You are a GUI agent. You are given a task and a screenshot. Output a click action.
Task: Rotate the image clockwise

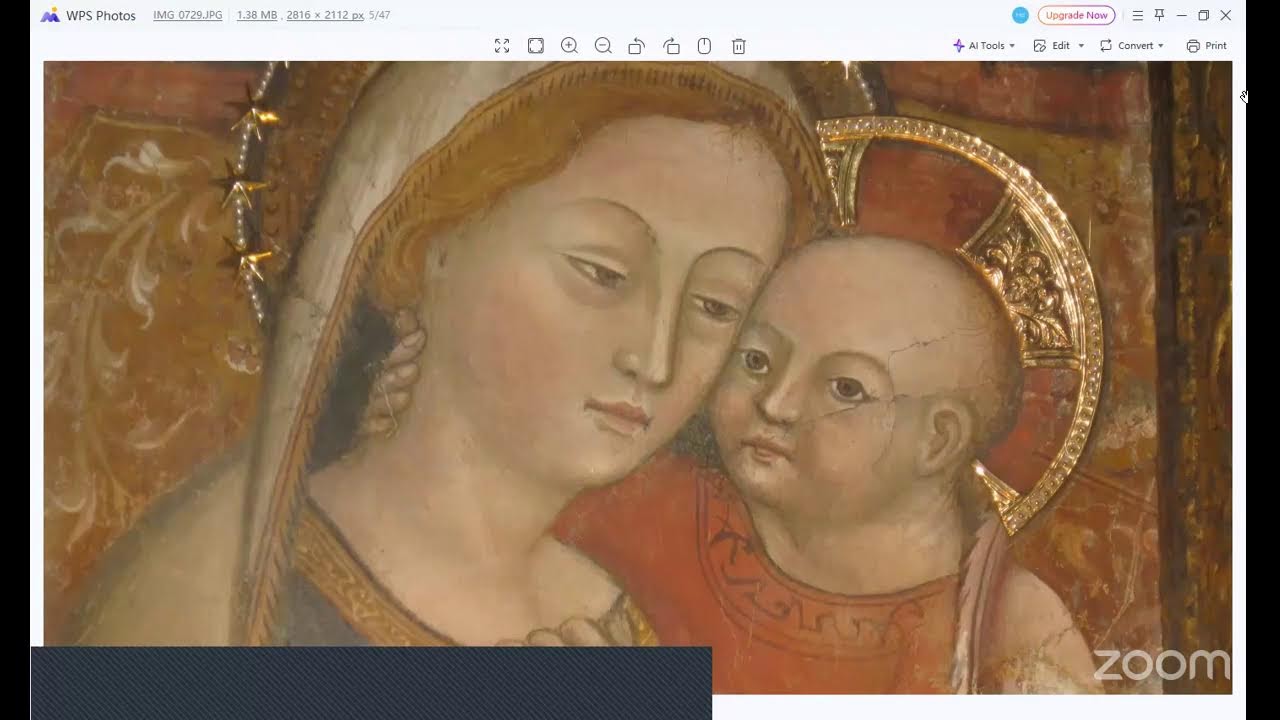point(671,46)
